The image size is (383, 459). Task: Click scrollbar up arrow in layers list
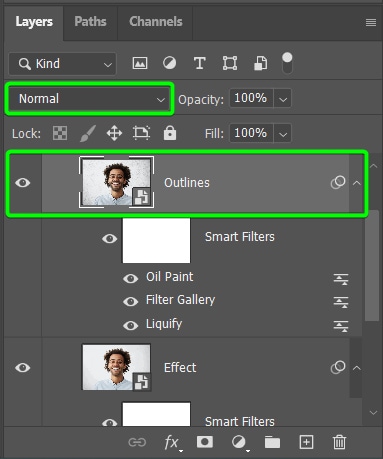pos(373,166)
